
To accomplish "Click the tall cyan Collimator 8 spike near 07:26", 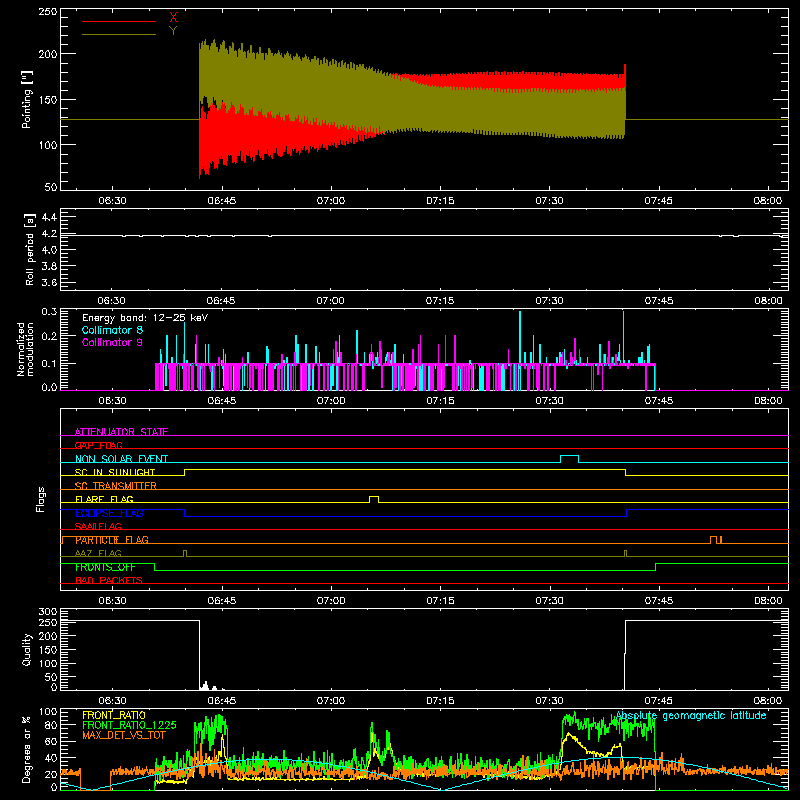I will [520, 337].
